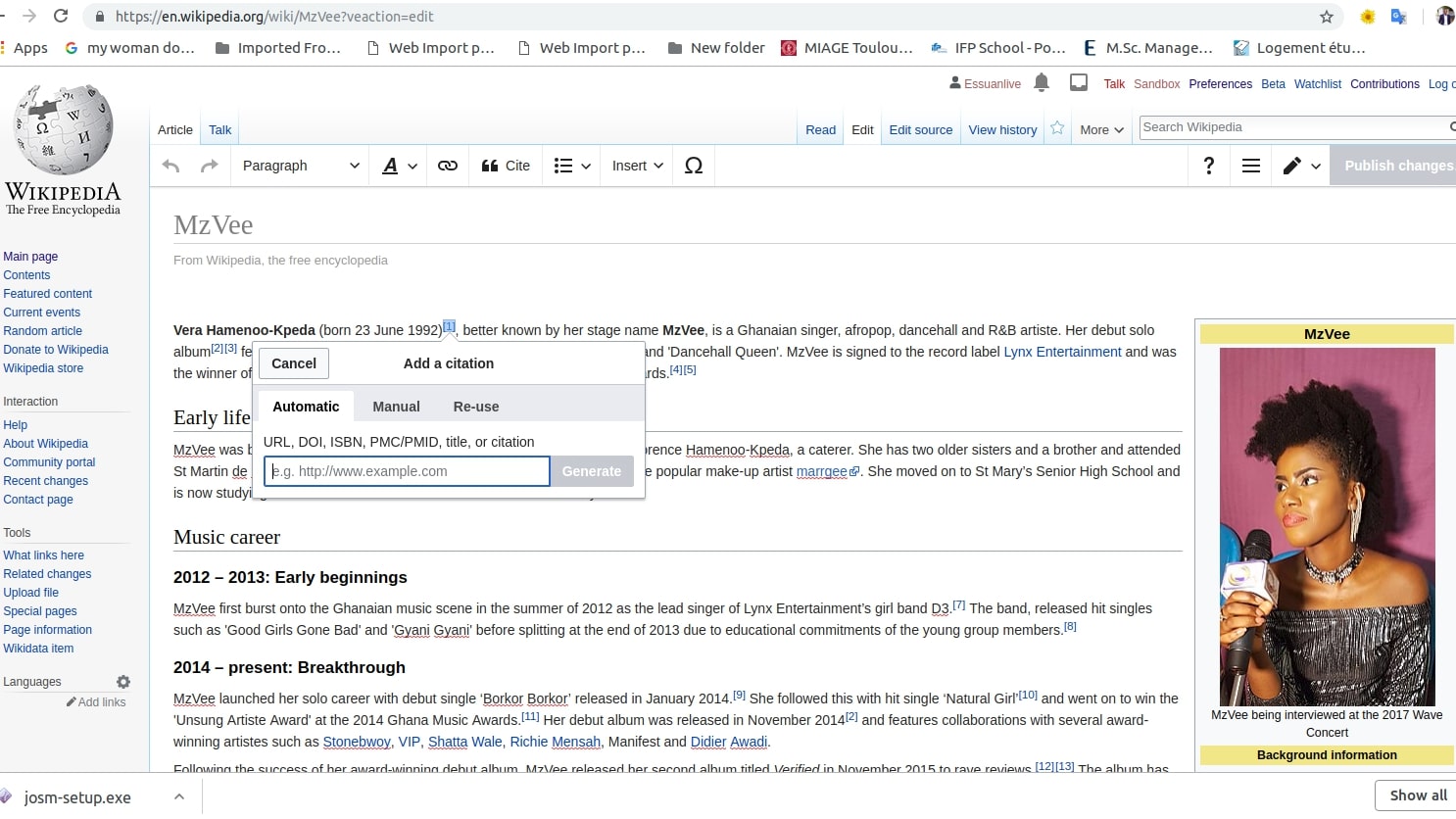Screen dimensions: 1456x819
Task: Open notifications bell alerts
Action: (x=1042, y=82)
